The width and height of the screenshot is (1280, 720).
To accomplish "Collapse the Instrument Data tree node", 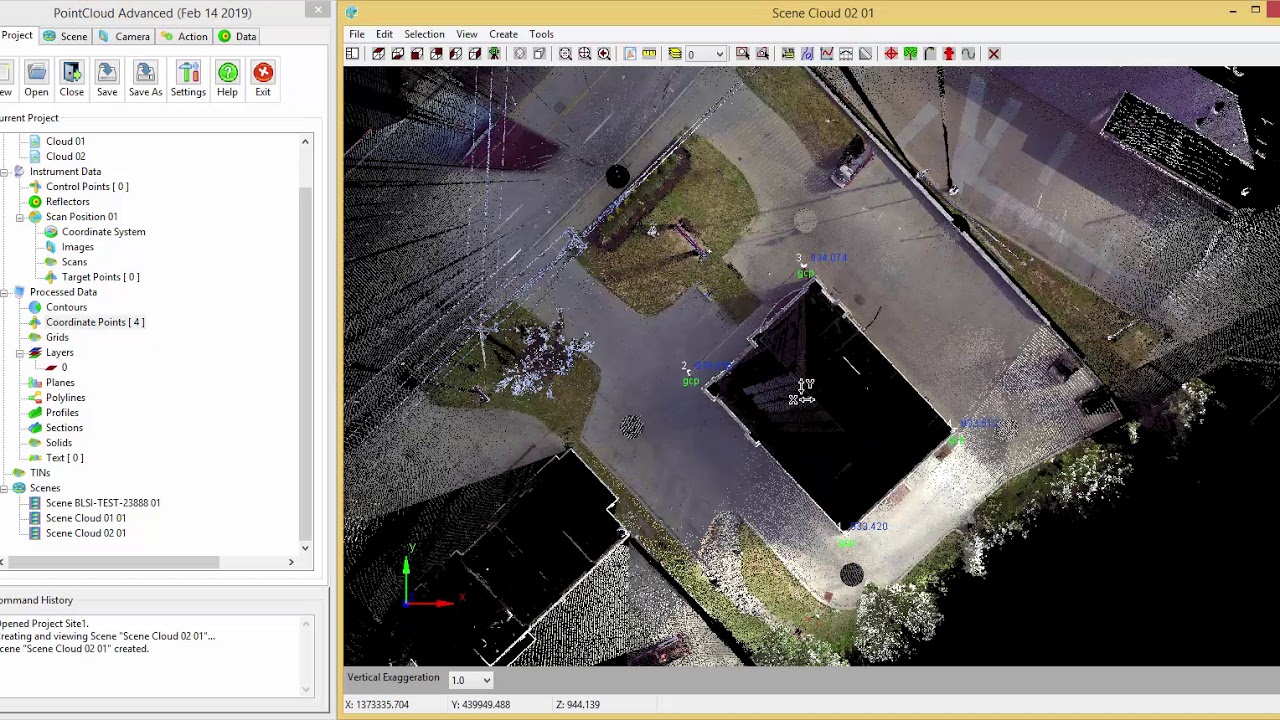I will pos(4,172).
